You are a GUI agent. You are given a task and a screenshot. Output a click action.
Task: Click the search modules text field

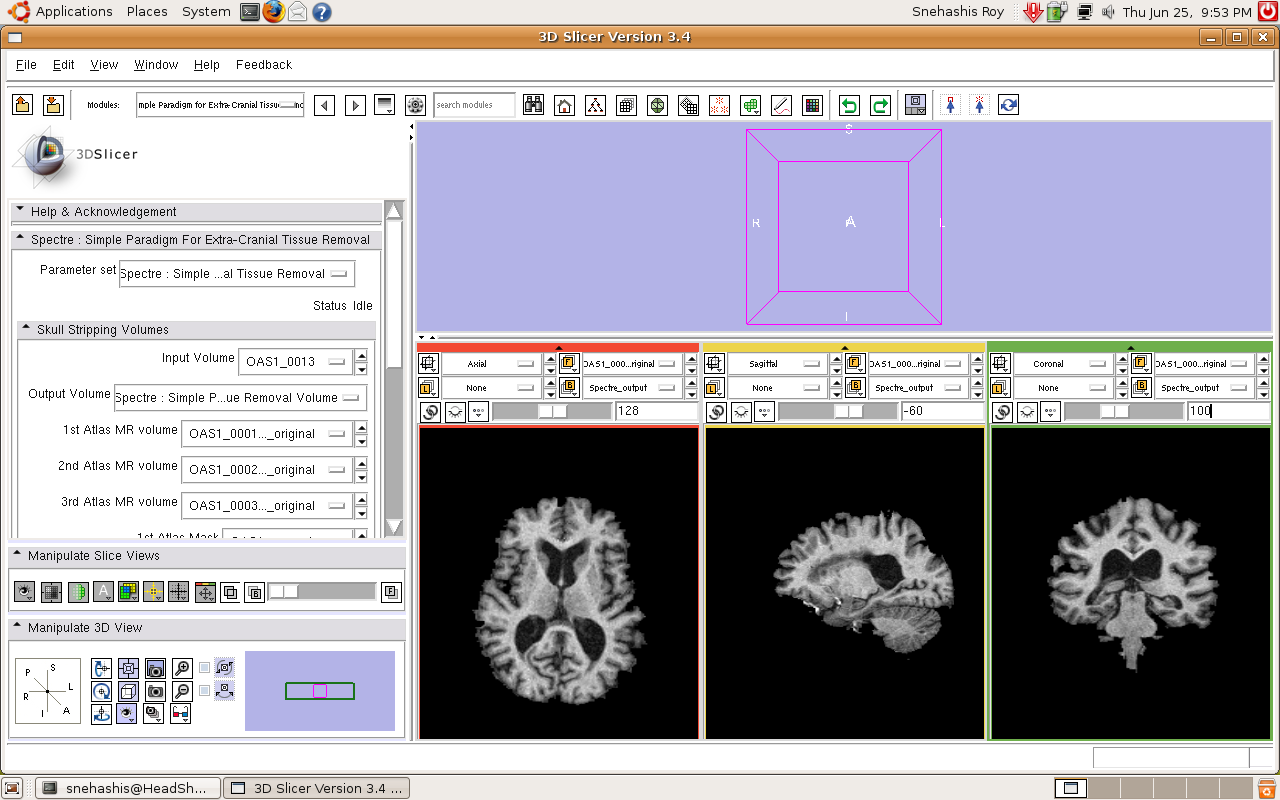pyautogui.click(x=474, y=105)
